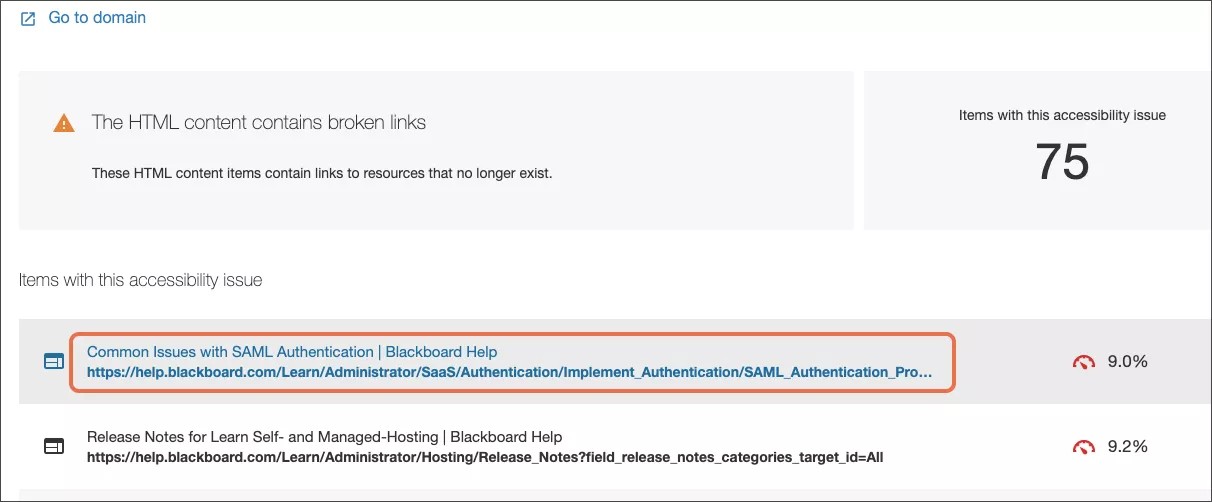Click the broken links issue heading

point(259,123)
